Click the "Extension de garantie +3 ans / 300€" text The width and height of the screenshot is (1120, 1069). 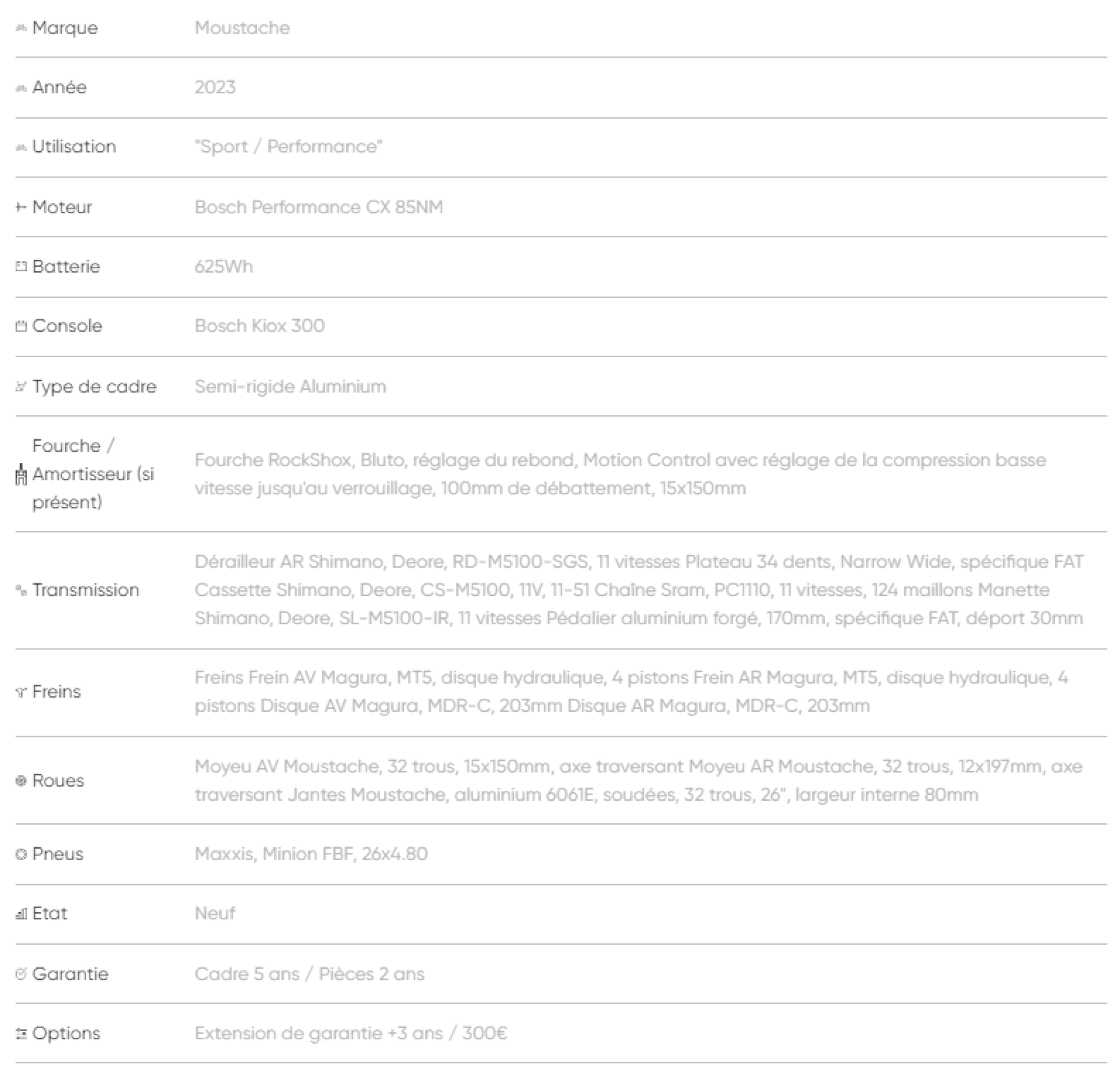coord(351,1034)
